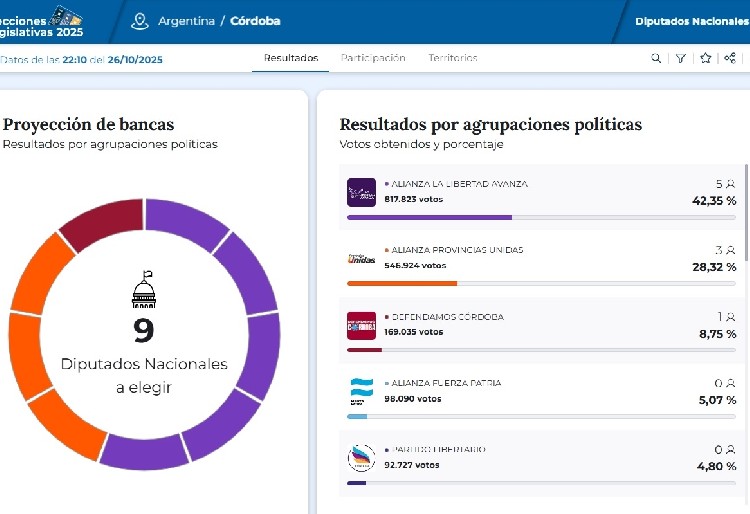Click the location pin icon beside Argentina
Viewport: 750px width, 514px height.
click(x=140, y=21)
